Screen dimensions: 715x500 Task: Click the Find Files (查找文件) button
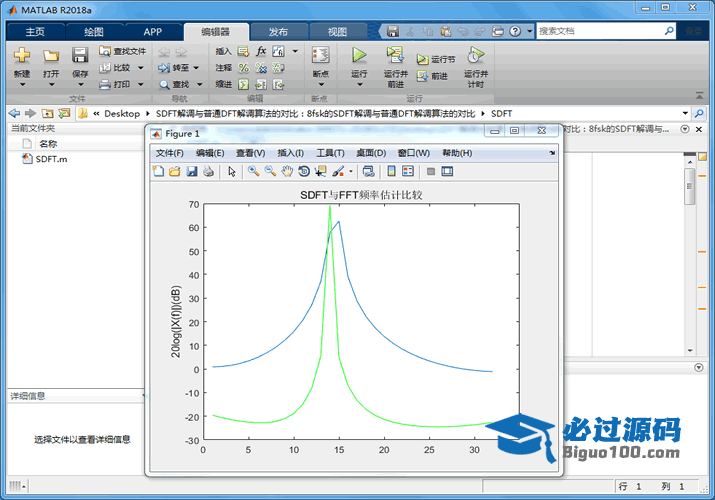[122, 51]
